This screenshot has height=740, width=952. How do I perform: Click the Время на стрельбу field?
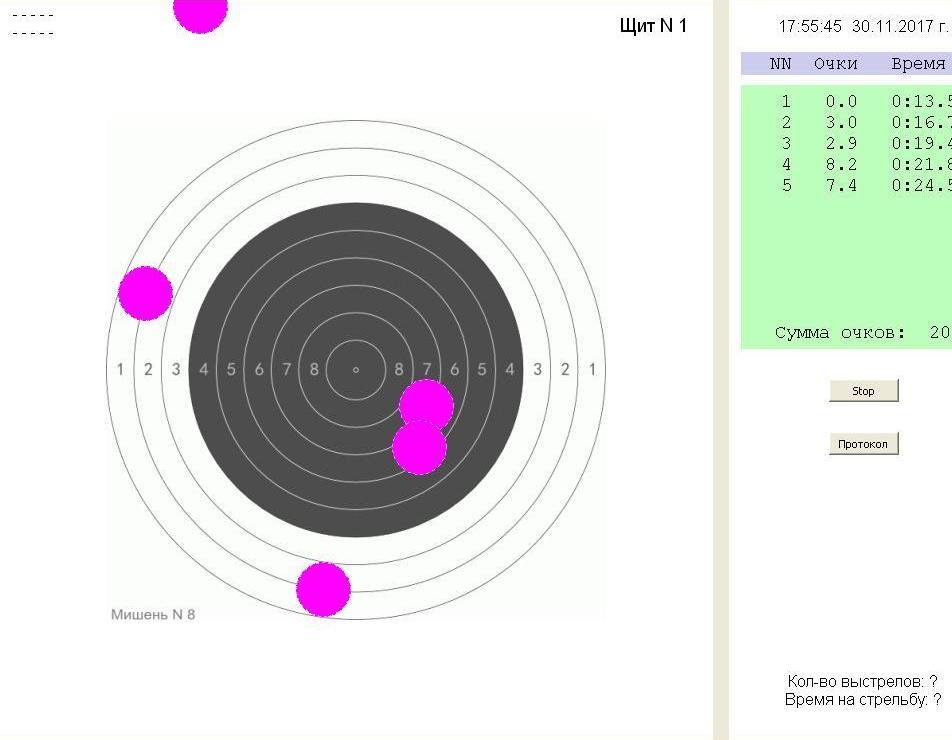pyautogui.click(x=862, y=700)
